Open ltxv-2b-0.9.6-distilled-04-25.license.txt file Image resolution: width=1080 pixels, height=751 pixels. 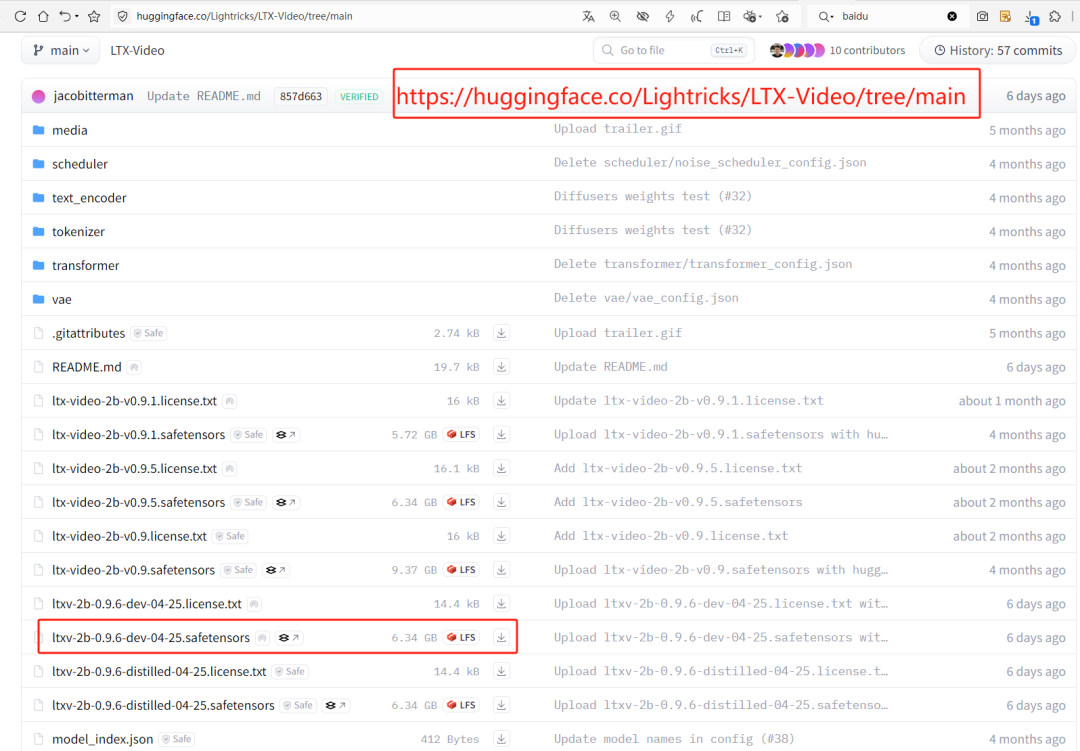[x=159, y=672]
